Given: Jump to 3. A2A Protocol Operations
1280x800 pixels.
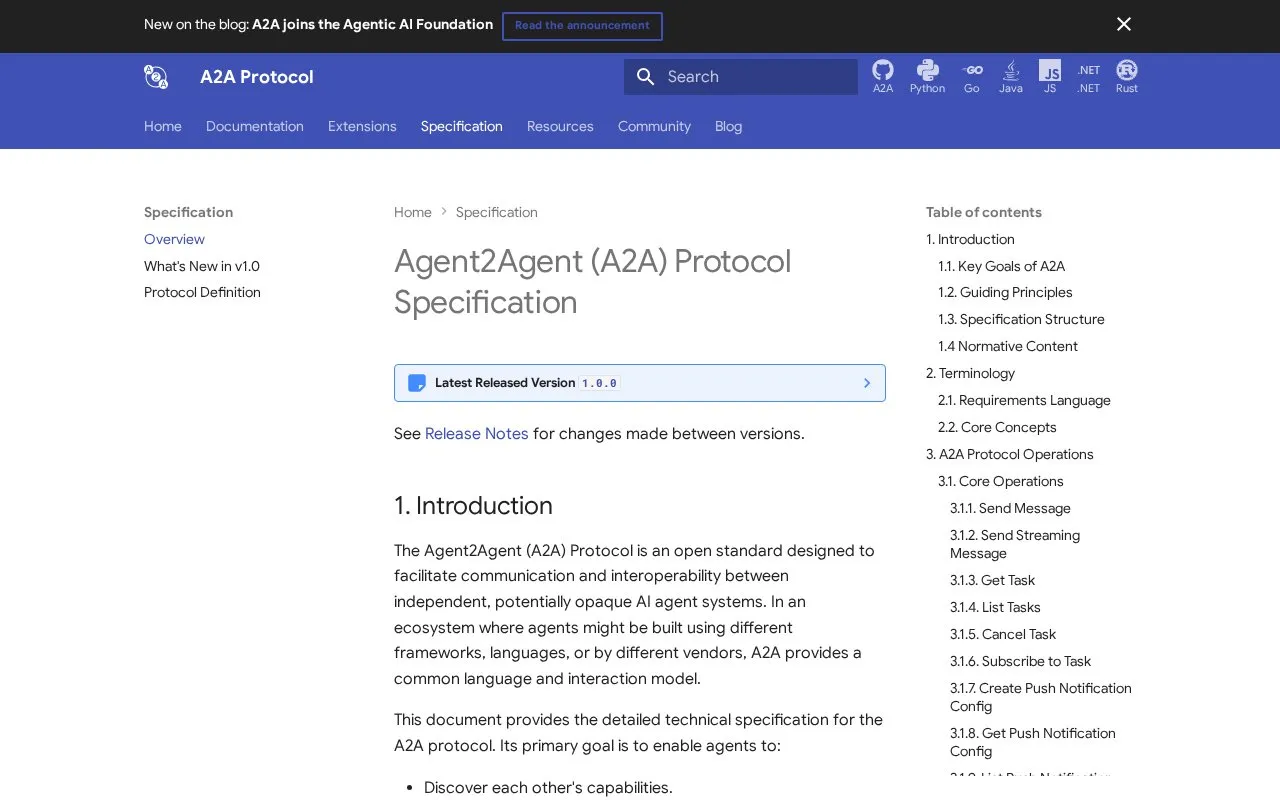Looking at the screenshot, I should pos(1010,454).
